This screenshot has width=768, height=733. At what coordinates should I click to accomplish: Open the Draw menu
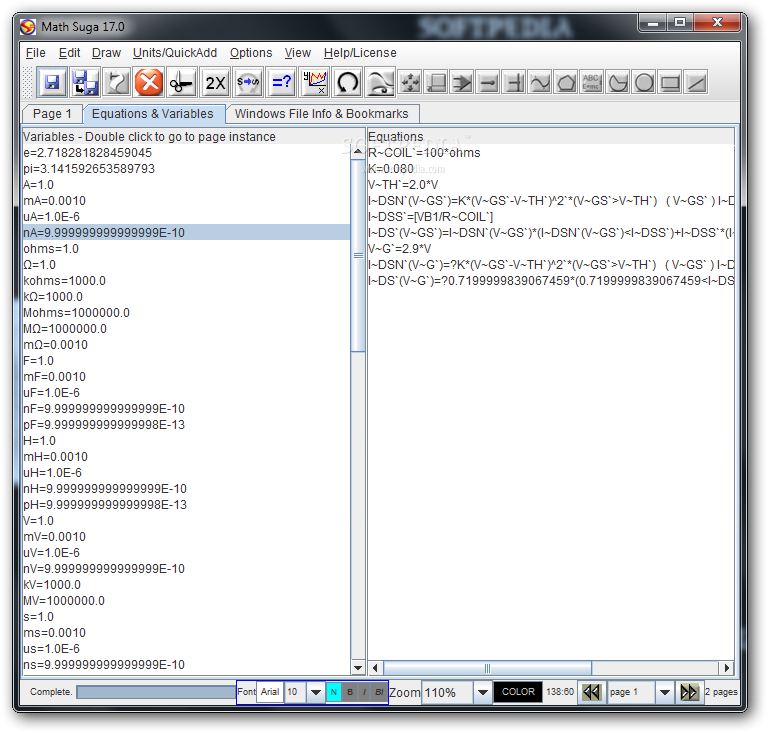click(106, 52)
